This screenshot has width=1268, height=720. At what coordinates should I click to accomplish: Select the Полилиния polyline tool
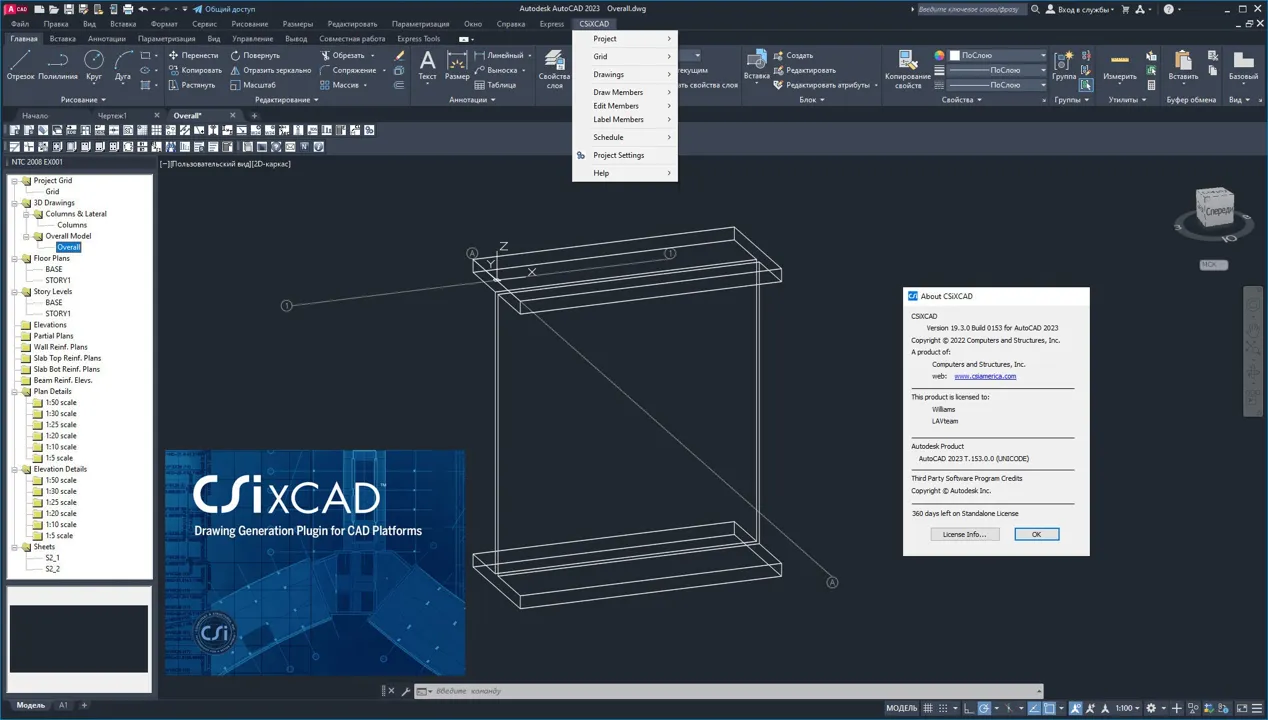tap(58, 65)
